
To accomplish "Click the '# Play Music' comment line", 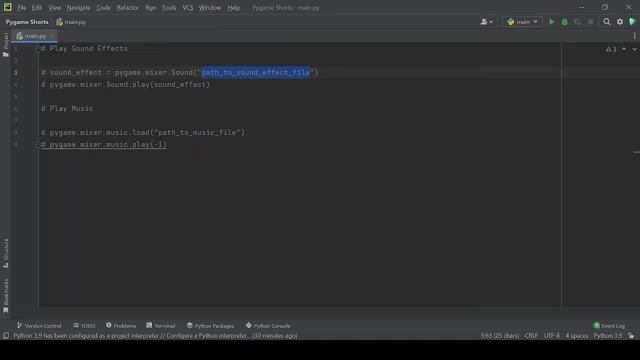I will click(x=67, y=109).
